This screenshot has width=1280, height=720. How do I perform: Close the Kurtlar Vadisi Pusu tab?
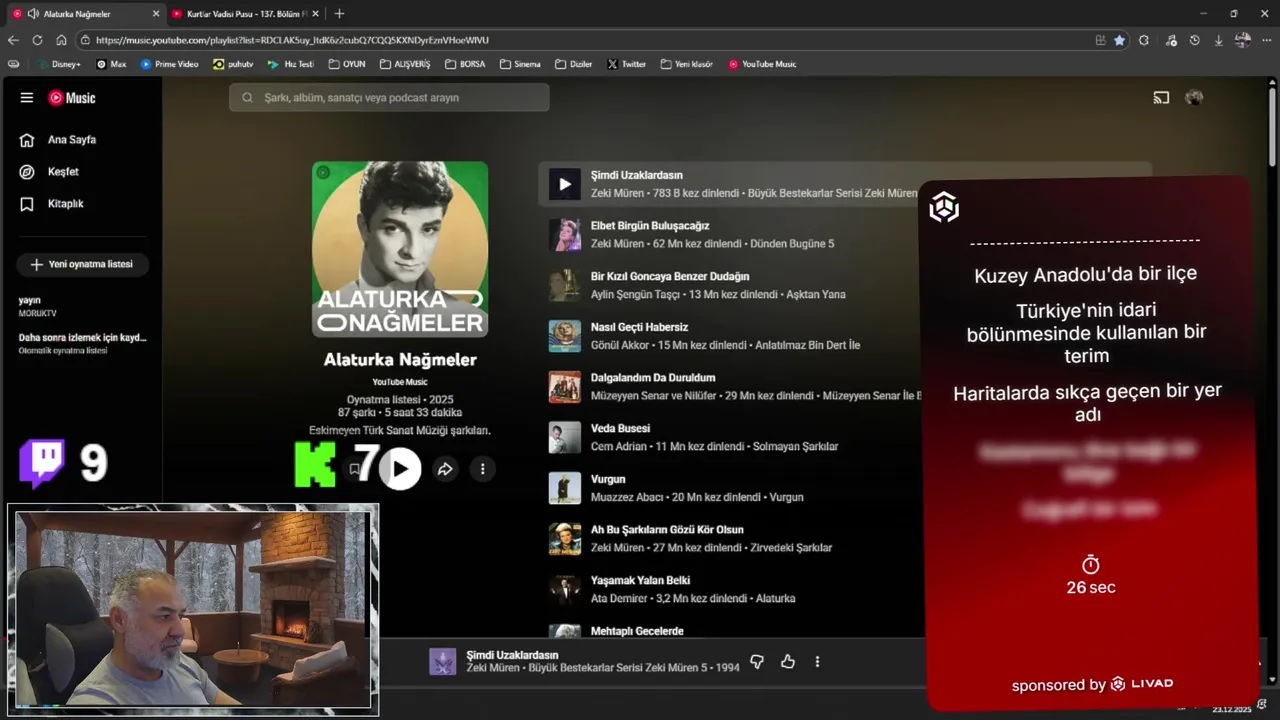(x=315, y=13)
